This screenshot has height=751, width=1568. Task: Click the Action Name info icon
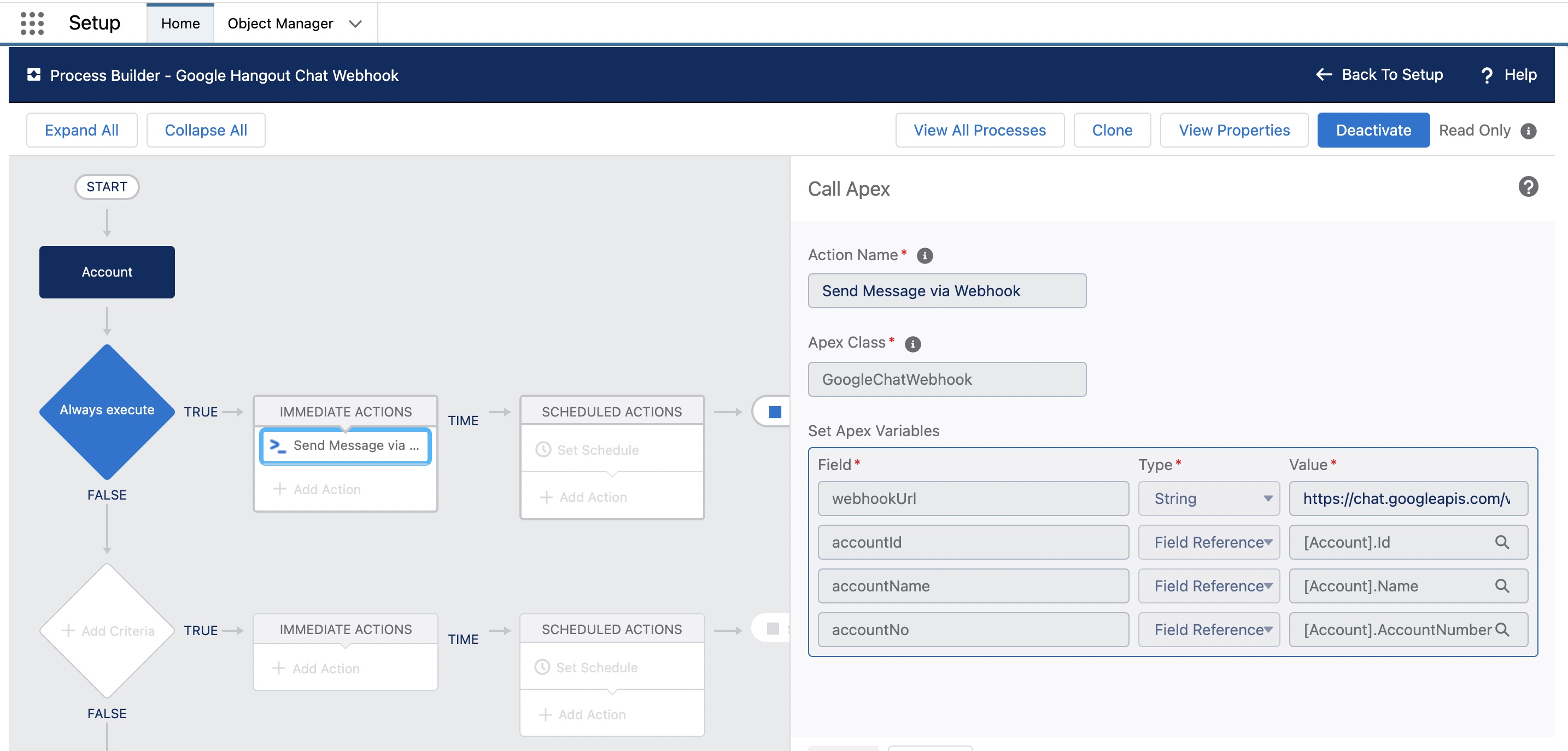coord(924,256)
